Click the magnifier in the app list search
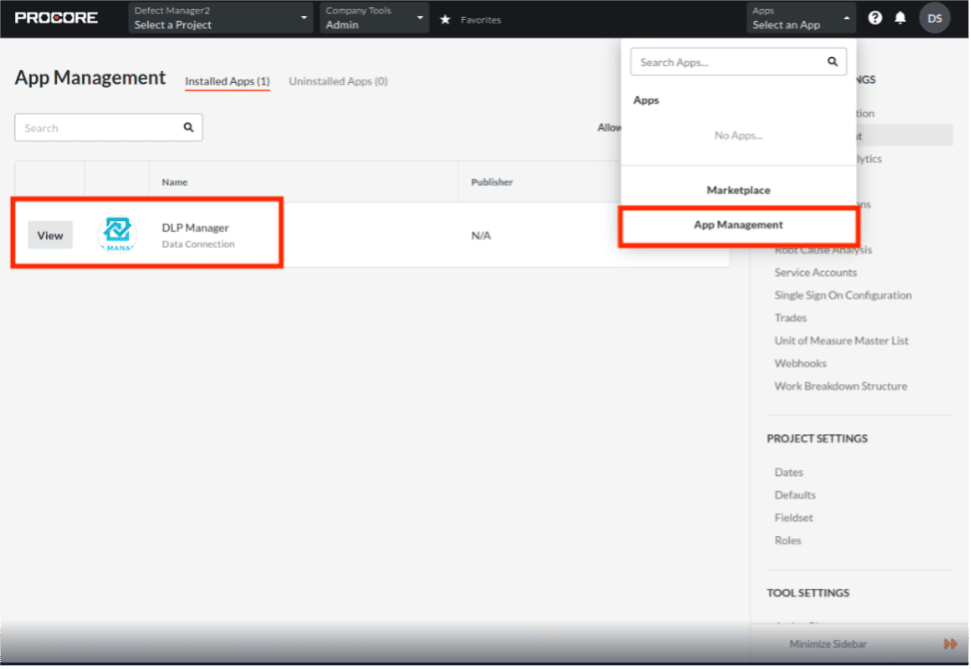 coord(188,127)
